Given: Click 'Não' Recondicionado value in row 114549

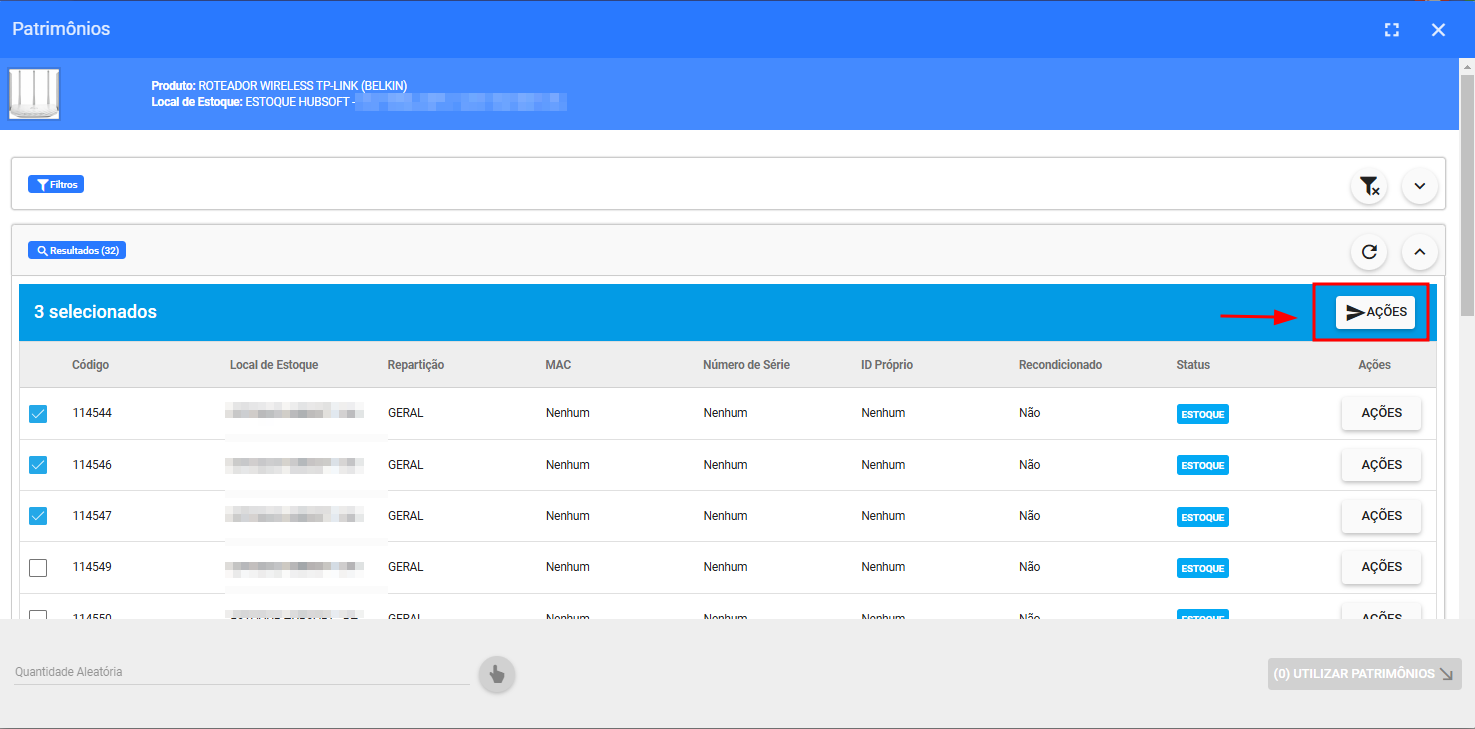Looking at the screenshot, I should click(x=1029, y=567).
